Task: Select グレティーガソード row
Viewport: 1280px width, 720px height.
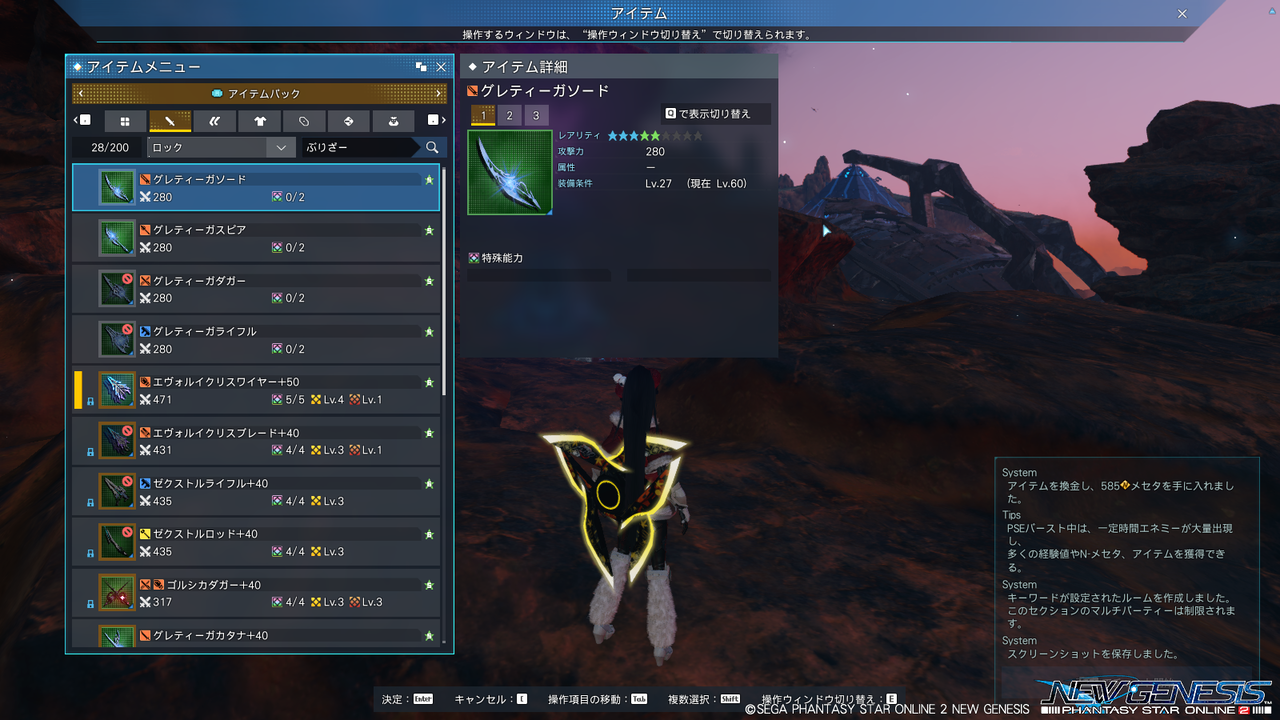Action: [x=256, y=188]
